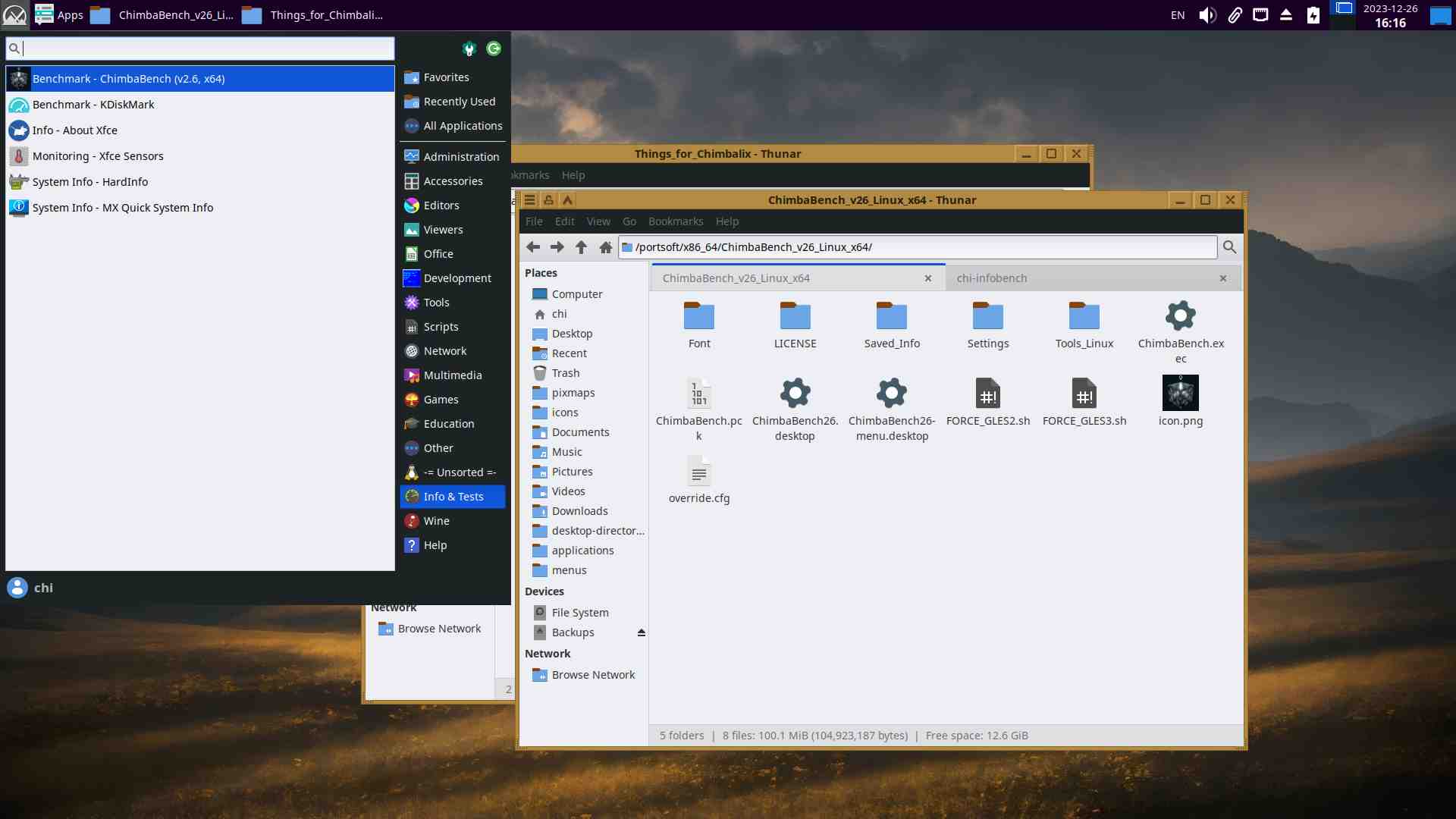
Task: Click the Apps button in panel
Action: click(60, 15)
